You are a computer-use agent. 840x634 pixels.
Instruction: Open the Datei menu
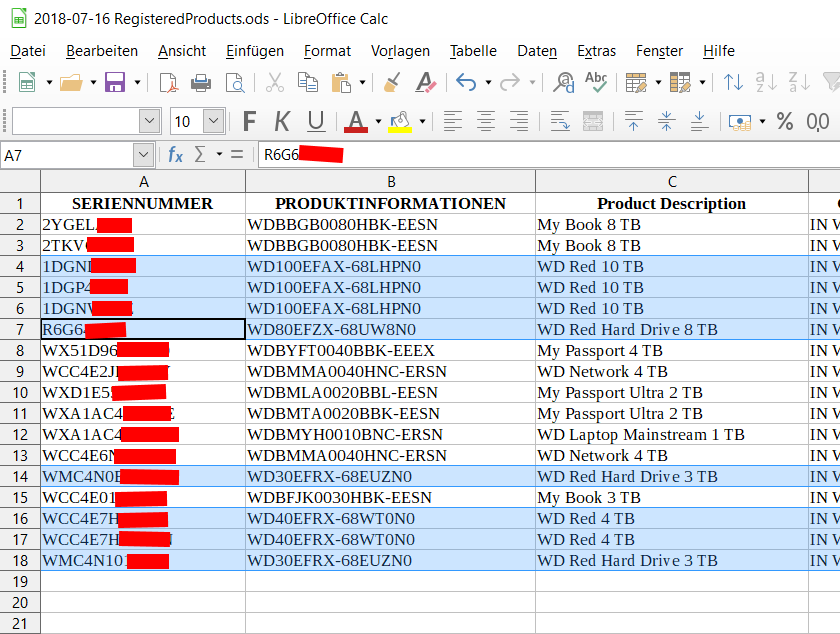click(28, 51)
